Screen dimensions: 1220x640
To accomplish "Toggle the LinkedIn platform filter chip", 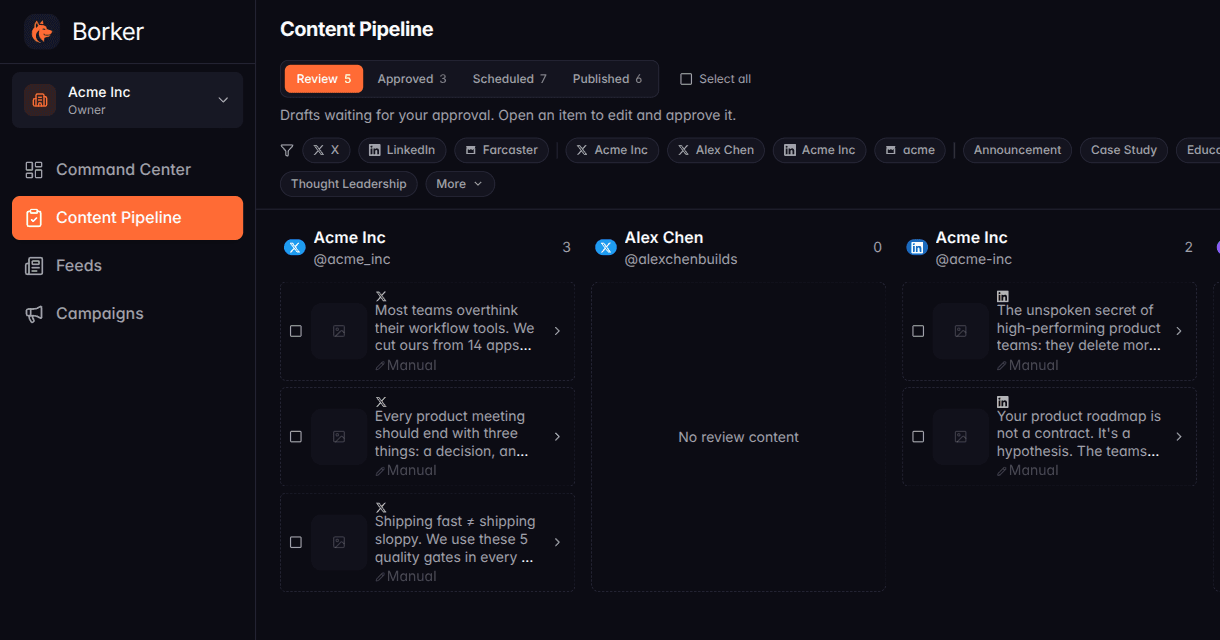I will [x=402, y=150].
